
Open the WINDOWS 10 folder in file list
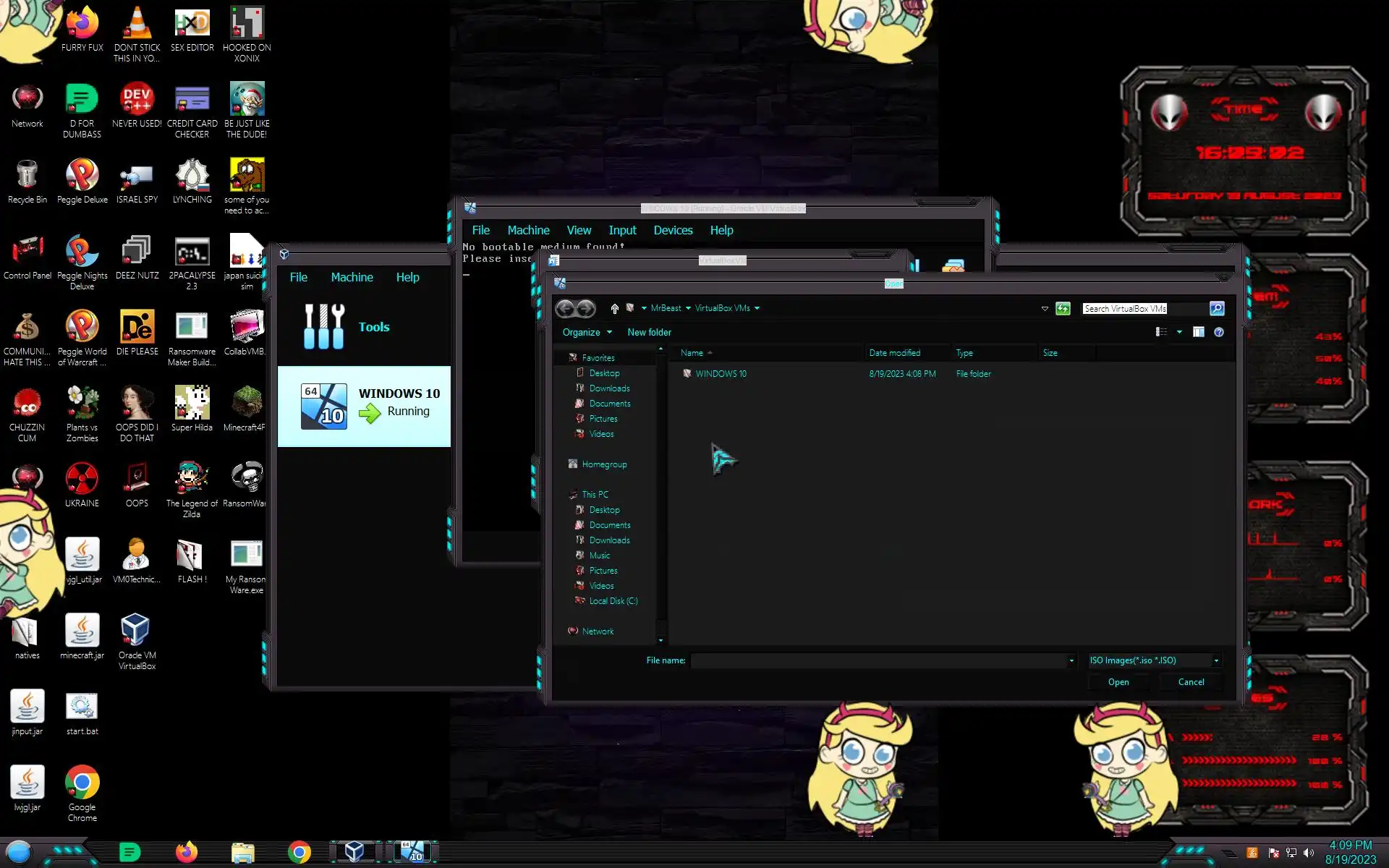tap(721, 374)
